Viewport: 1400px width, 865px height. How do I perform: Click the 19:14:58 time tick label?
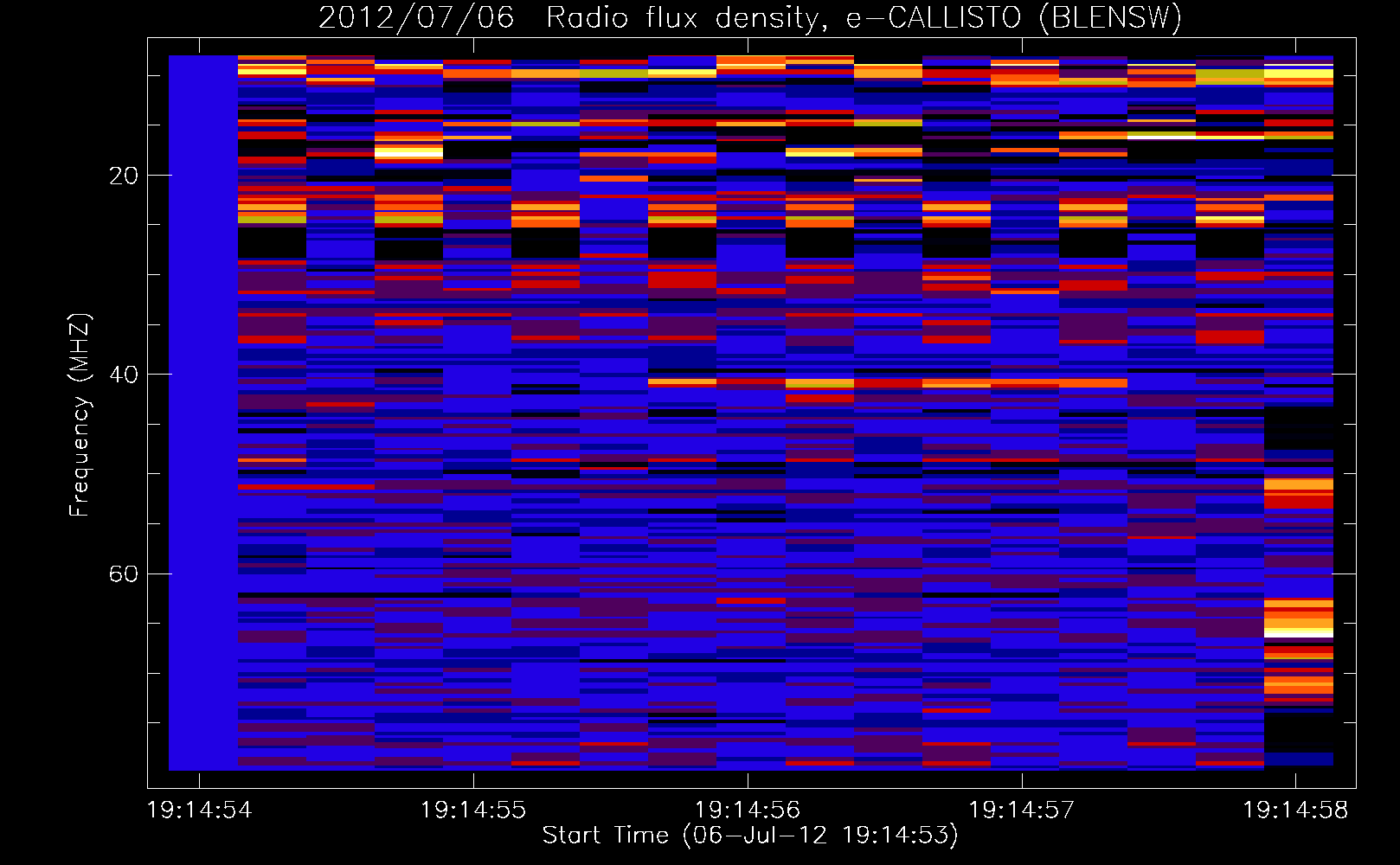click(x=1295, y=810)
